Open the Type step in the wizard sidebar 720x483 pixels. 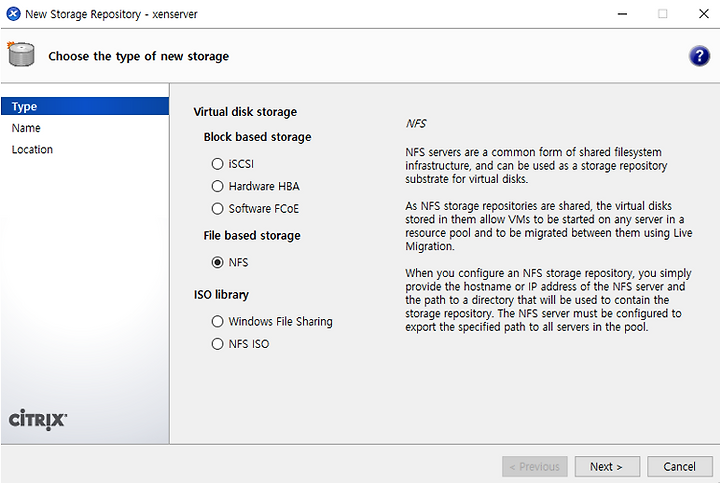tap(85, 106)
